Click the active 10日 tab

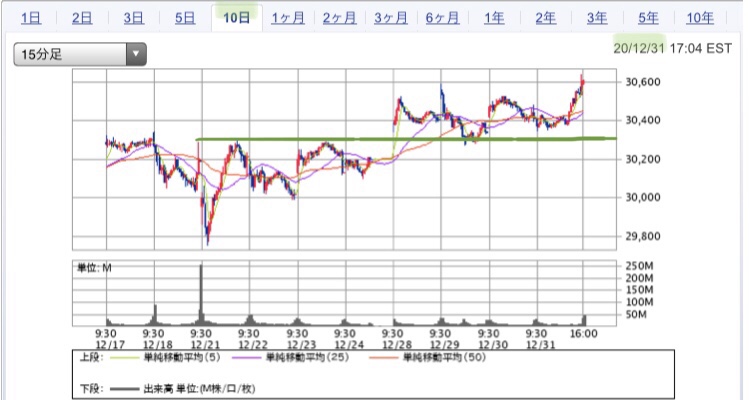point(237,17)
